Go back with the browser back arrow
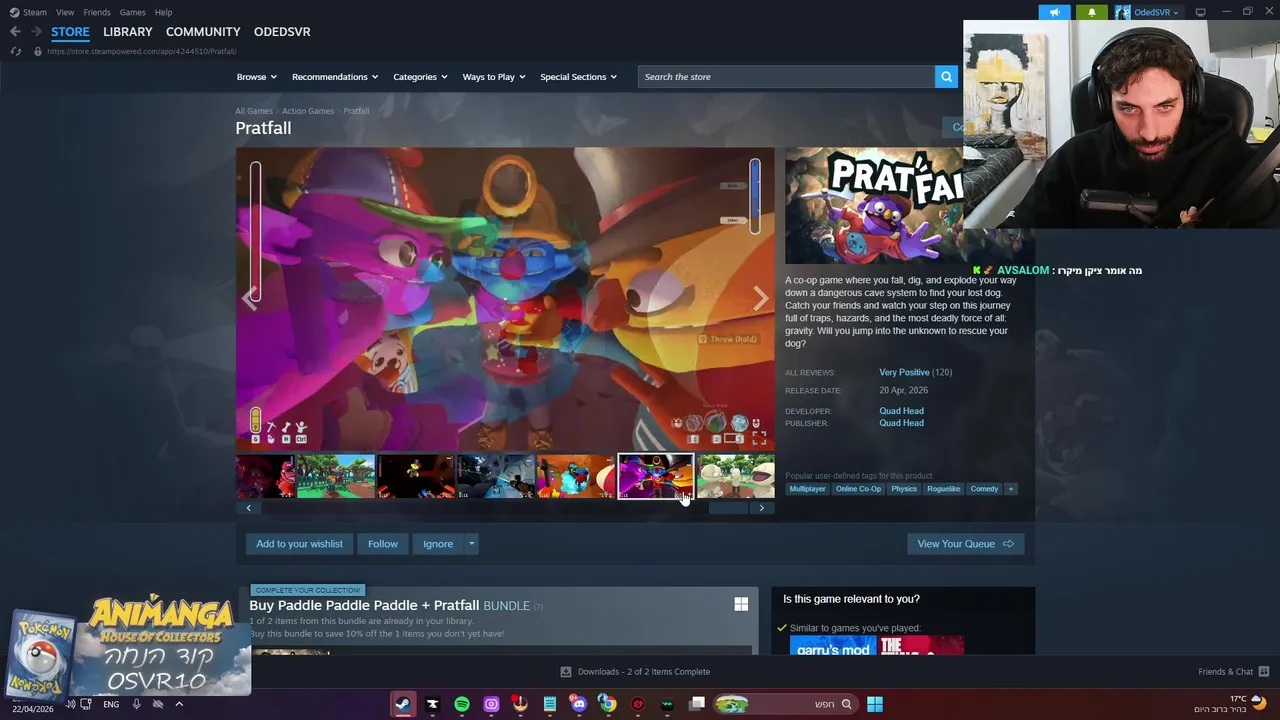Screen dimensions: 1280x720 pos(15,32)
